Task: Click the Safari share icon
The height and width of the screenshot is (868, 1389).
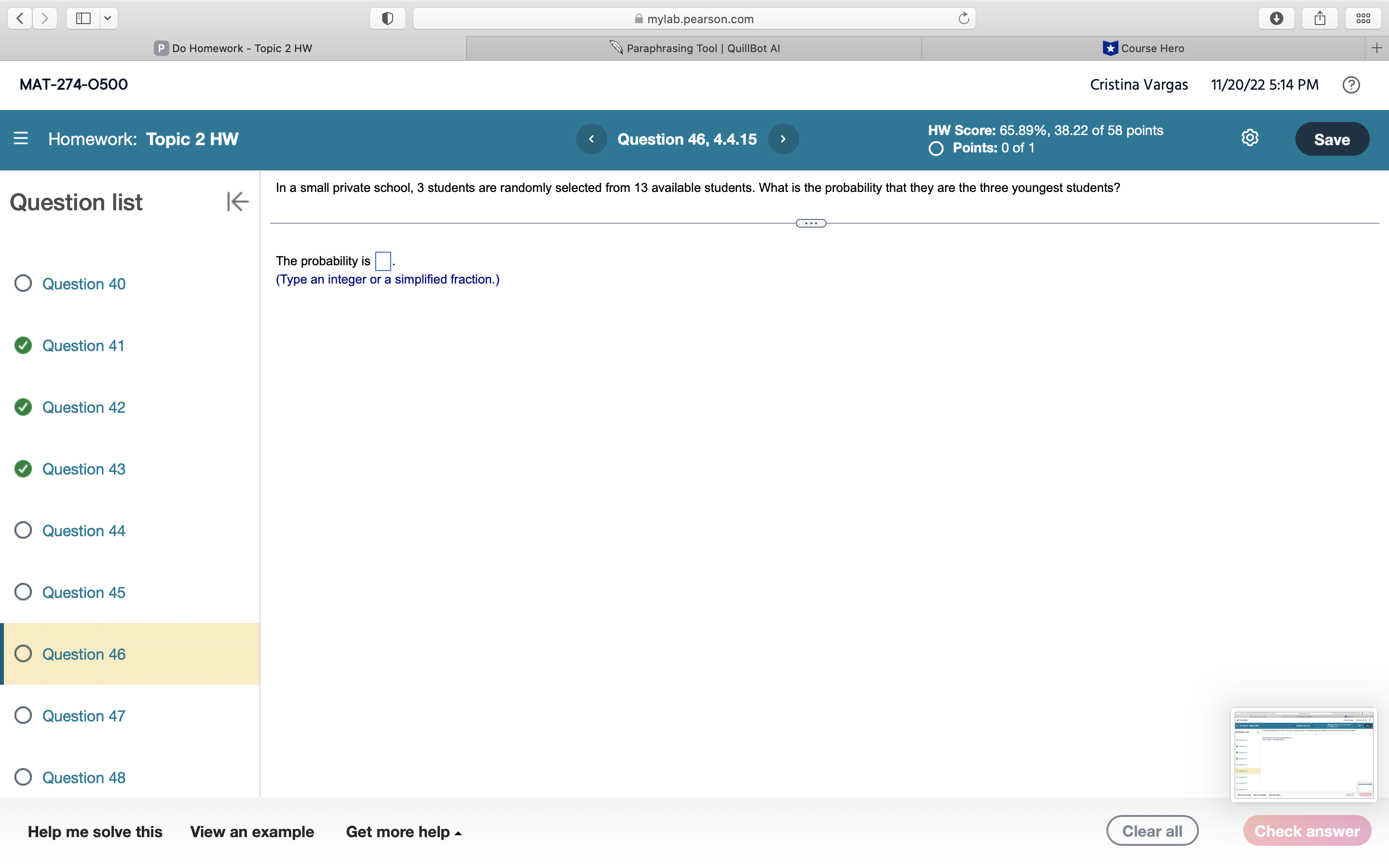Action: coord(1320,18)
